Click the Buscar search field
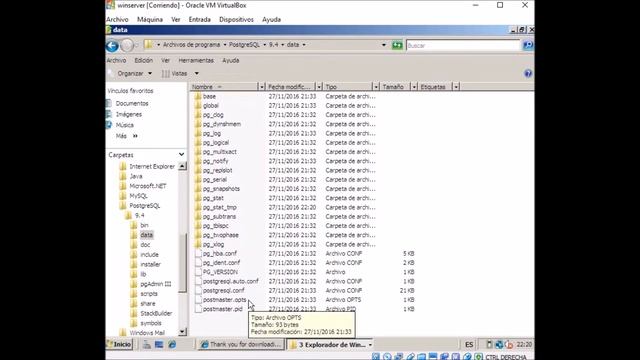The width and height of the screenshot is (640, 360). tap(463, 45)
